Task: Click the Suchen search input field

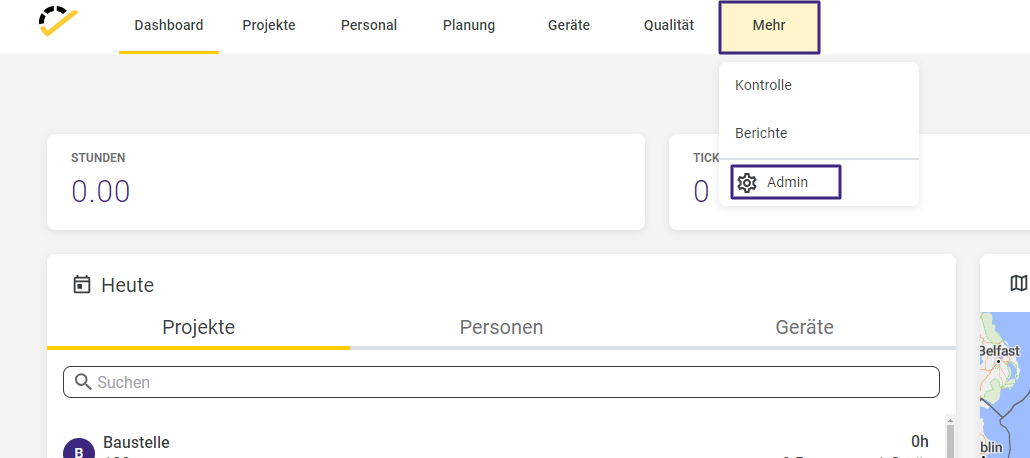Action: click(501, 382)
